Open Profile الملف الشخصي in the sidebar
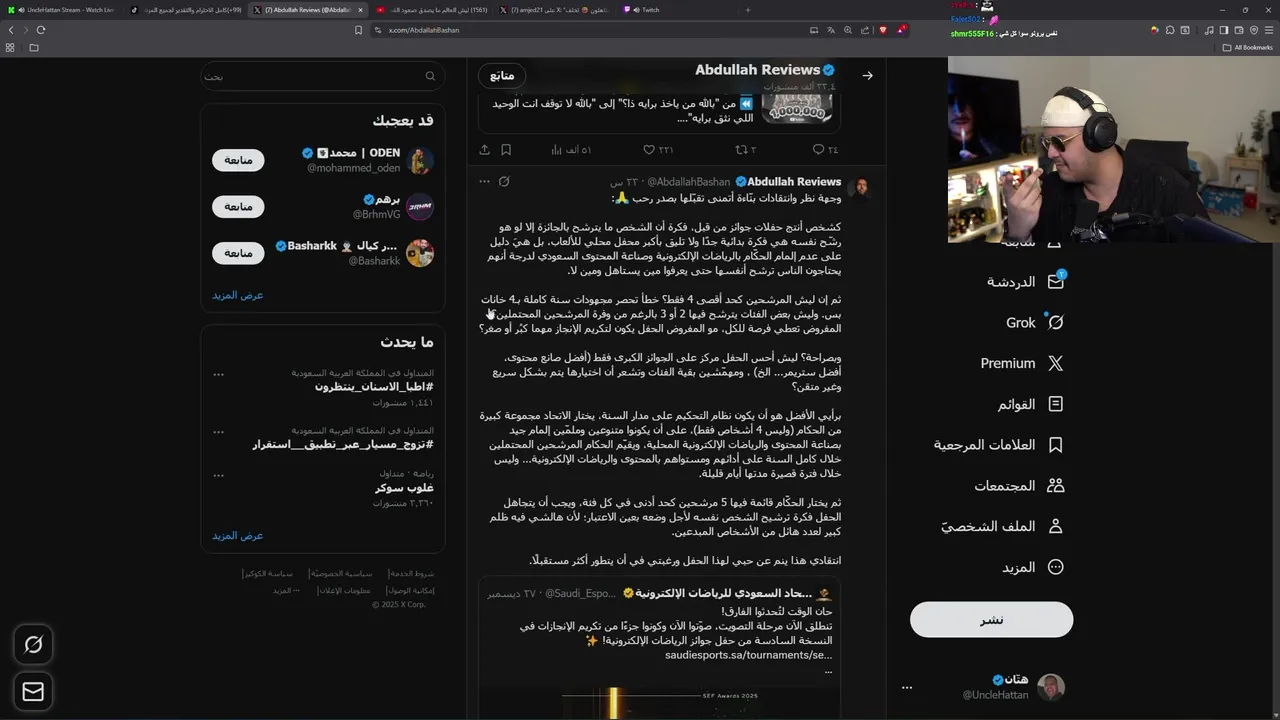Screen dimensions: 1280x720 pos(1002,526)
